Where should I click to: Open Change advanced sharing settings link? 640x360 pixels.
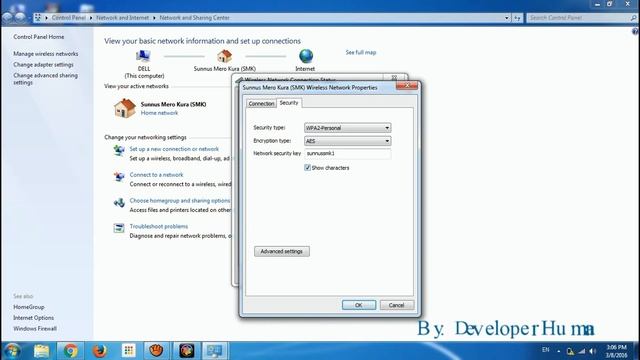coord(45,79)
